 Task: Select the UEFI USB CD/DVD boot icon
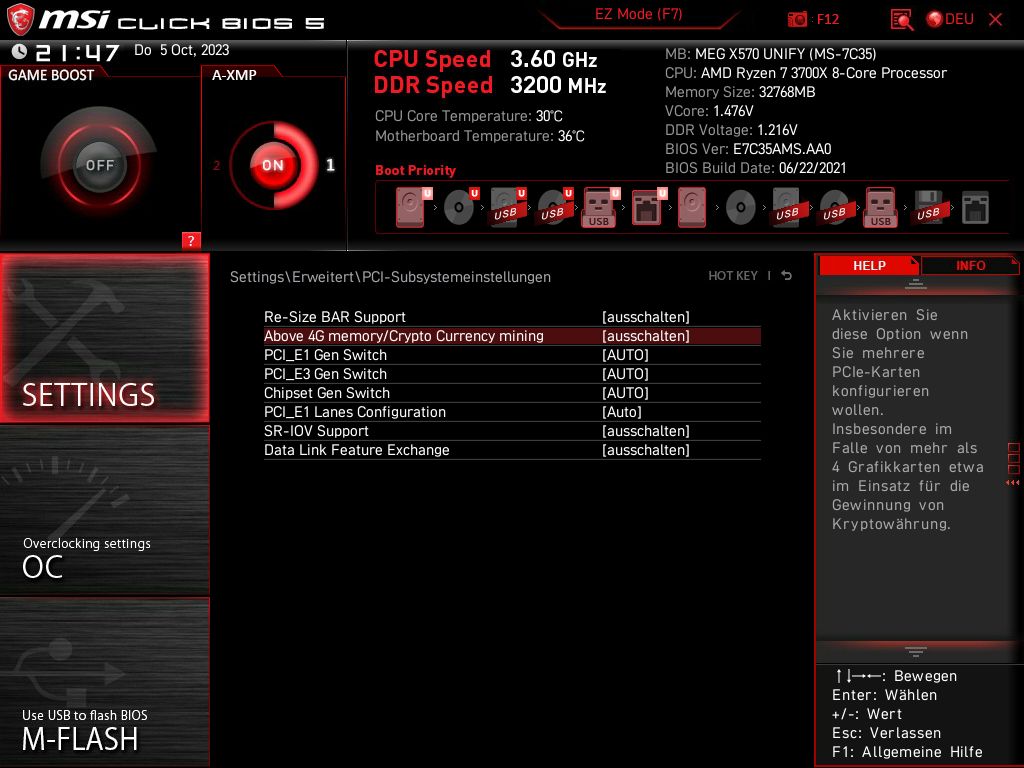pos(554,207)
